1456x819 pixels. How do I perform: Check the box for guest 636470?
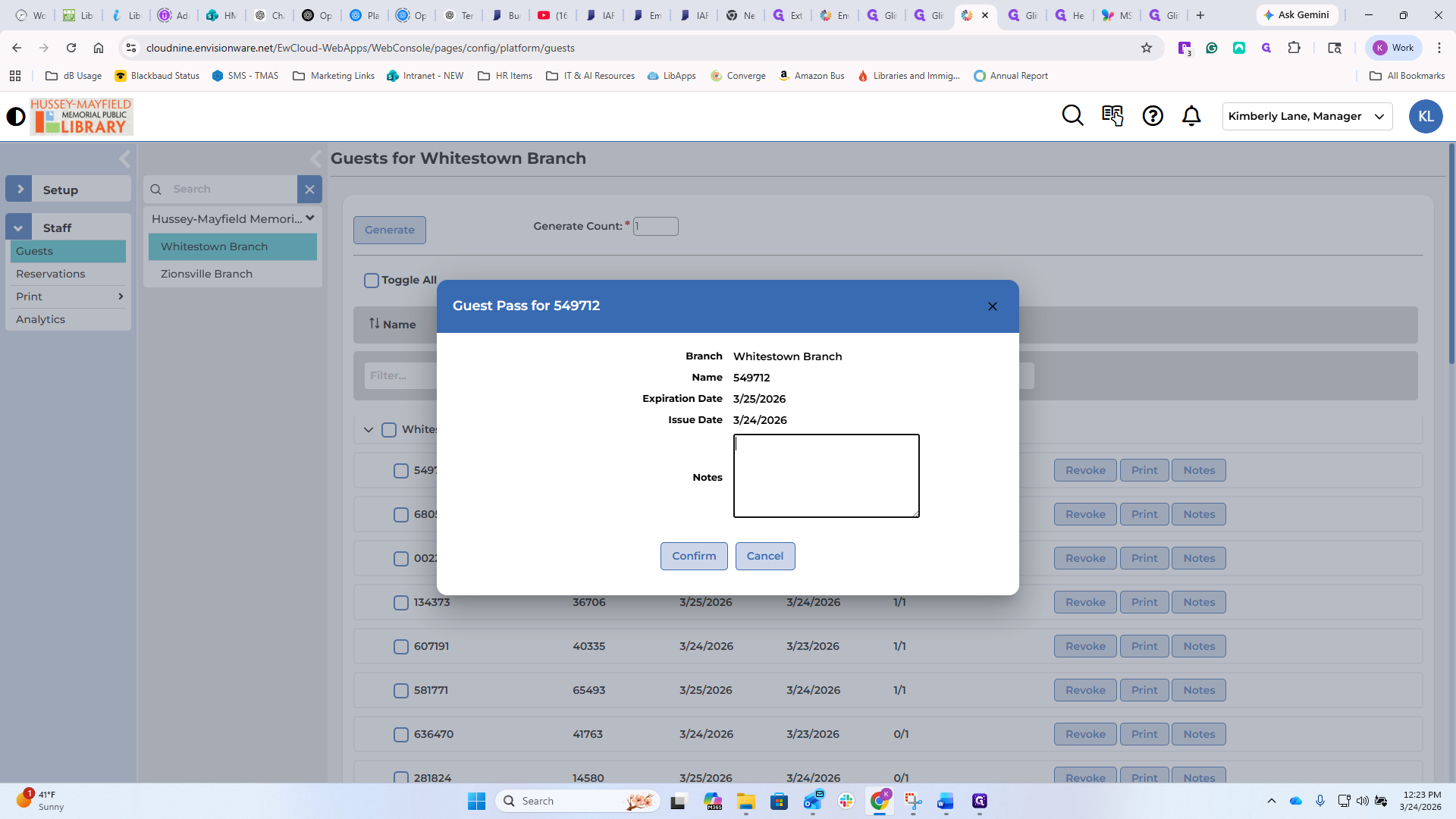point(401,735)
